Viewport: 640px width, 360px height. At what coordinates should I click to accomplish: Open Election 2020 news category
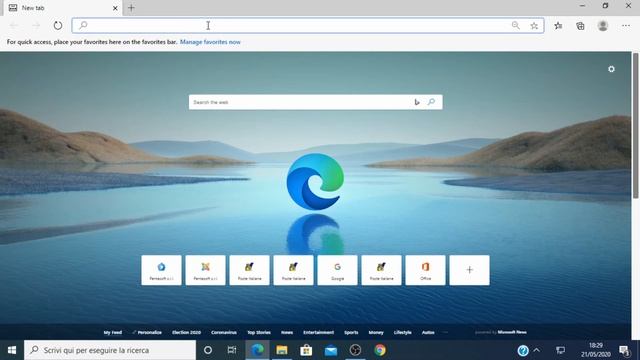[187, 332]
